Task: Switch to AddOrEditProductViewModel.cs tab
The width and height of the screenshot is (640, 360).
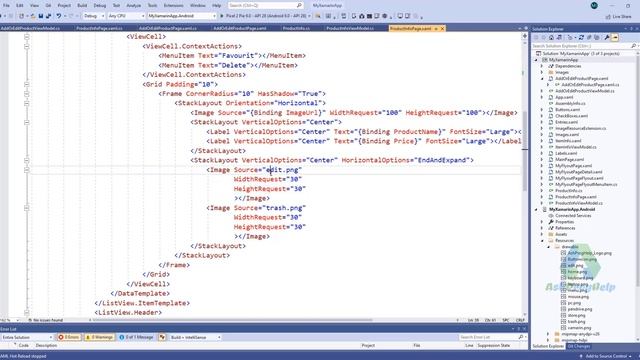Action: pyautogui.click(x=30, y=28)
